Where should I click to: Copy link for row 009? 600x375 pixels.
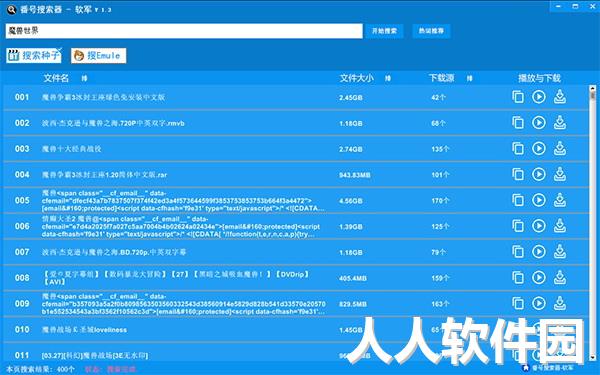(x=518, y=303)
